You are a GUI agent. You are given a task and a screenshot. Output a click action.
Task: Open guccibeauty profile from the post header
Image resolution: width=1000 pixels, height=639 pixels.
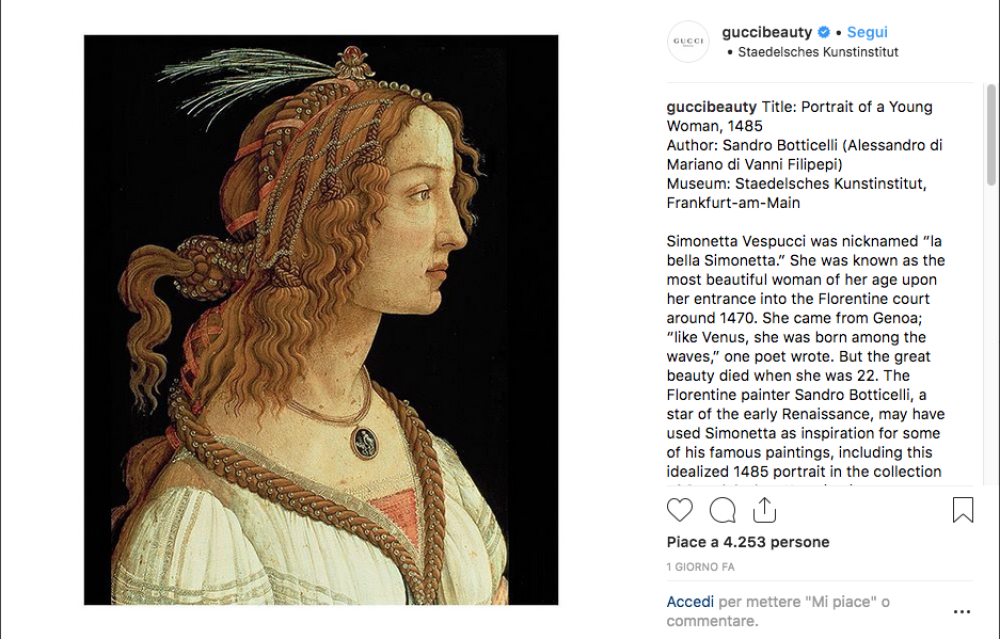[x=767, y=33]
